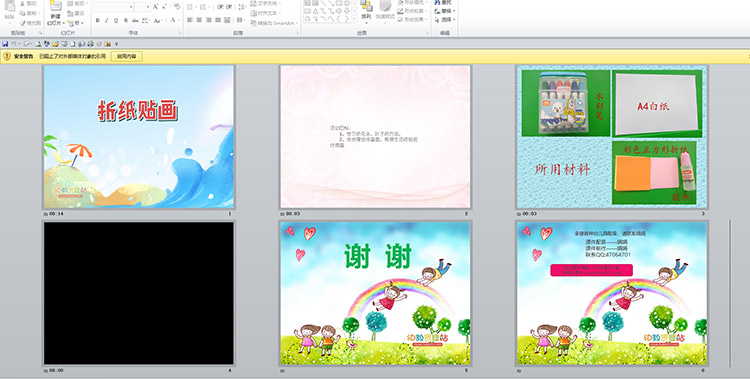Insert a new slide with the New Slide button
This screenshot has height=379, width=750.
(55, 14)
